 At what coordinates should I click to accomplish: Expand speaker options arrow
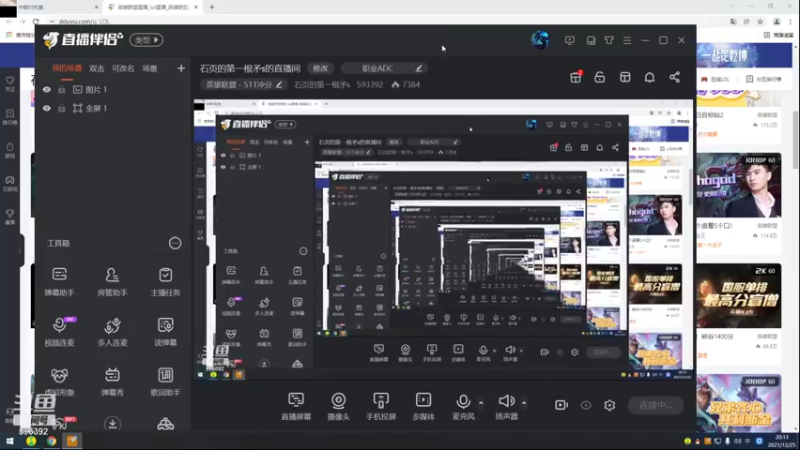(x=524, y=403)
